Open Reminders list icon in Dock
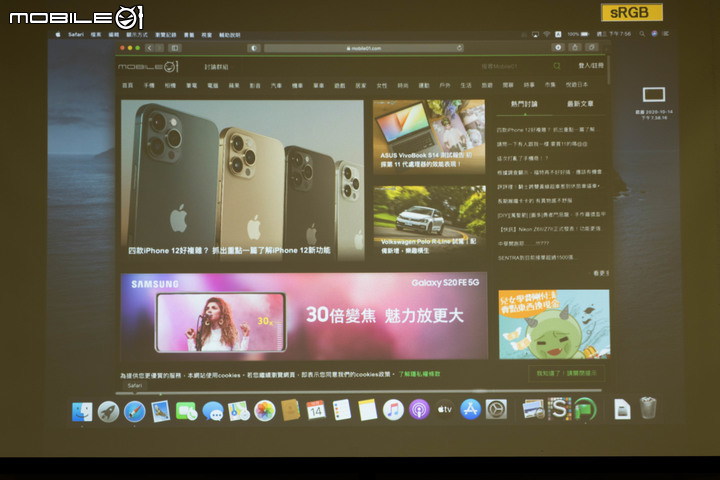 342,410
